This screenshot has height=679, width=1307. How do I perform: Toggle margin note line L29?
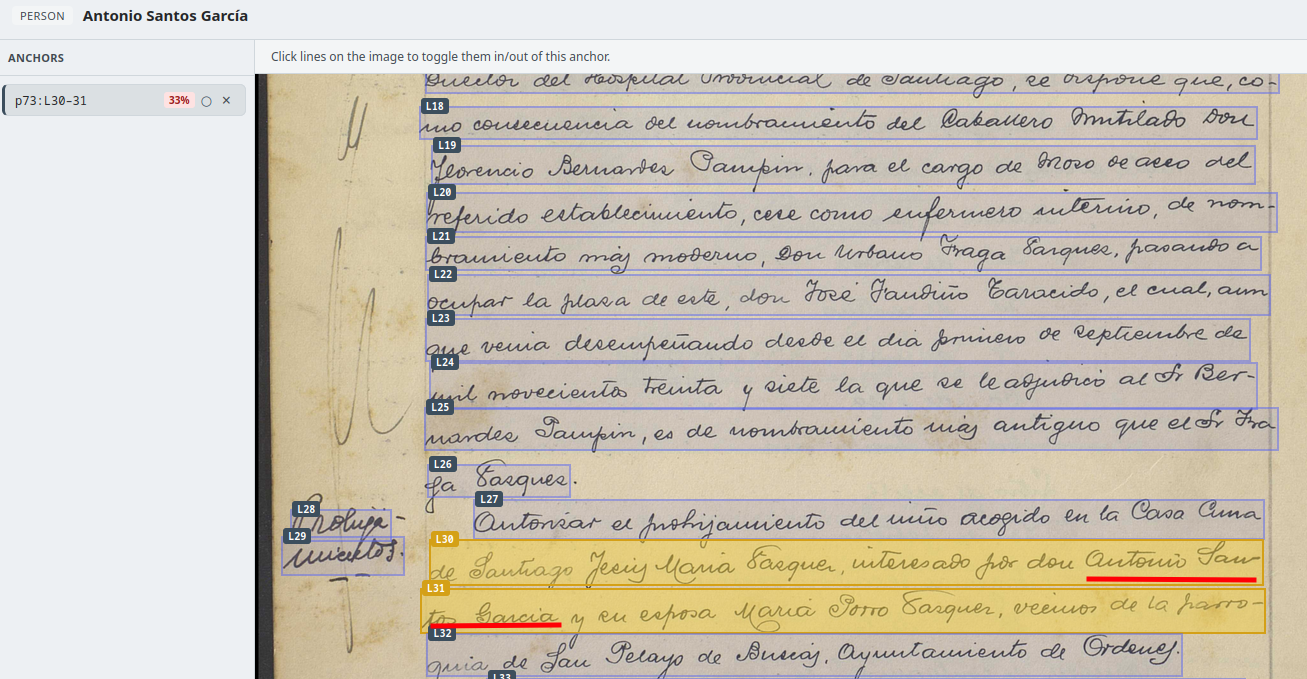pyautogui.click(x=343, y=554)
